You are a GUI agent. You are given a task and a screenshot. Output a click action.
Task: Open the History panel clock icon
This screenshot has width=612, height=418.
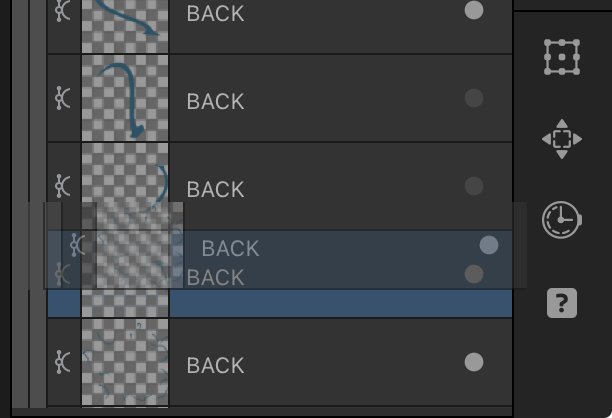562,220
